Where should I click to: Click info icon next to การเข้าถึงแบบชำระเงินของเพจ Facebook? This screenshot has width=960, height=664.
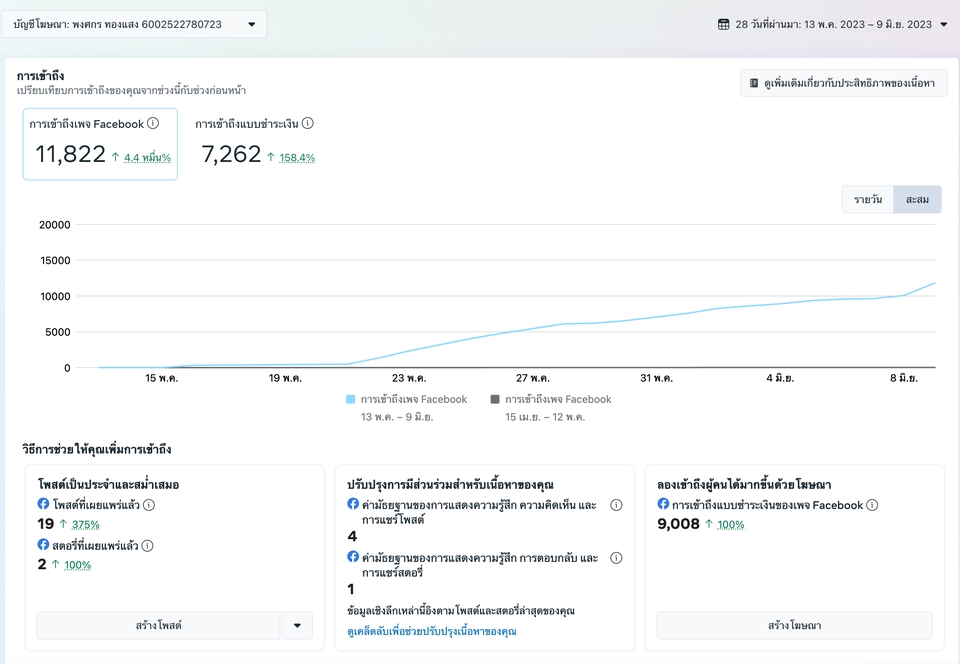click(872, 505)
